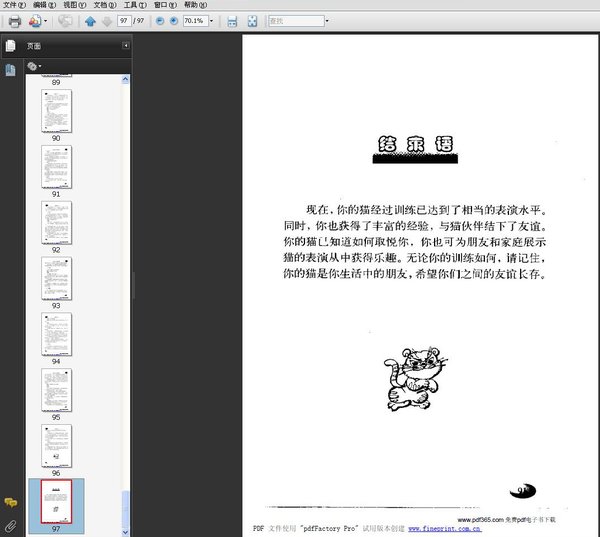This screenshot has height=537, width=600.
Task: Open the Bookmarks panel icon
Action: pyautogui.click(x=10, y=70)
